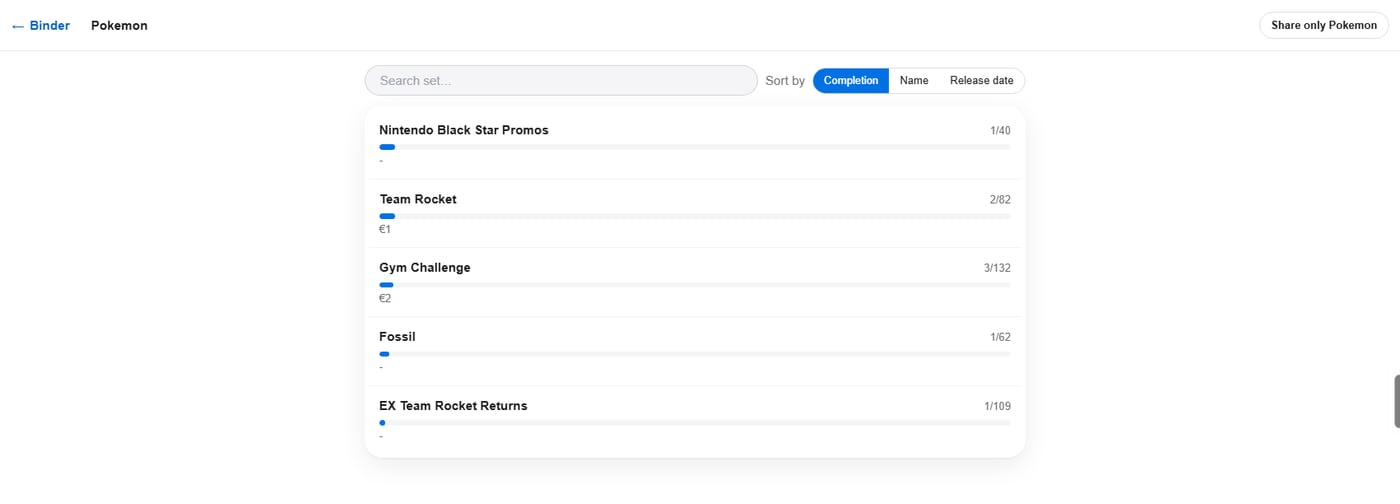The image size is (1400, 504).
Task: Open the Fossil set
Action: point(695,352)
